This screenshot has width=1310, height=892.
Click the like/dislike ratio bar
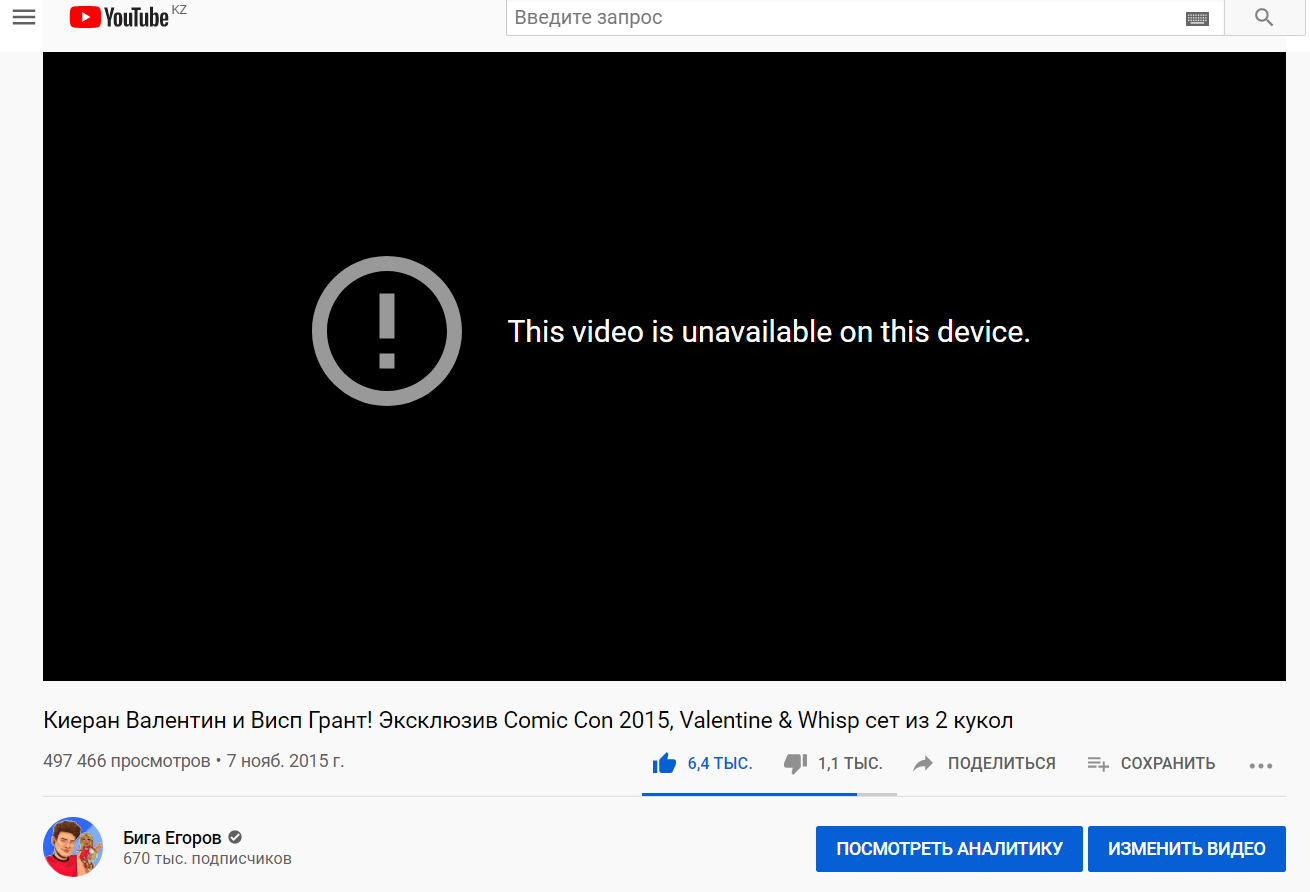click(x=769, y=794)
